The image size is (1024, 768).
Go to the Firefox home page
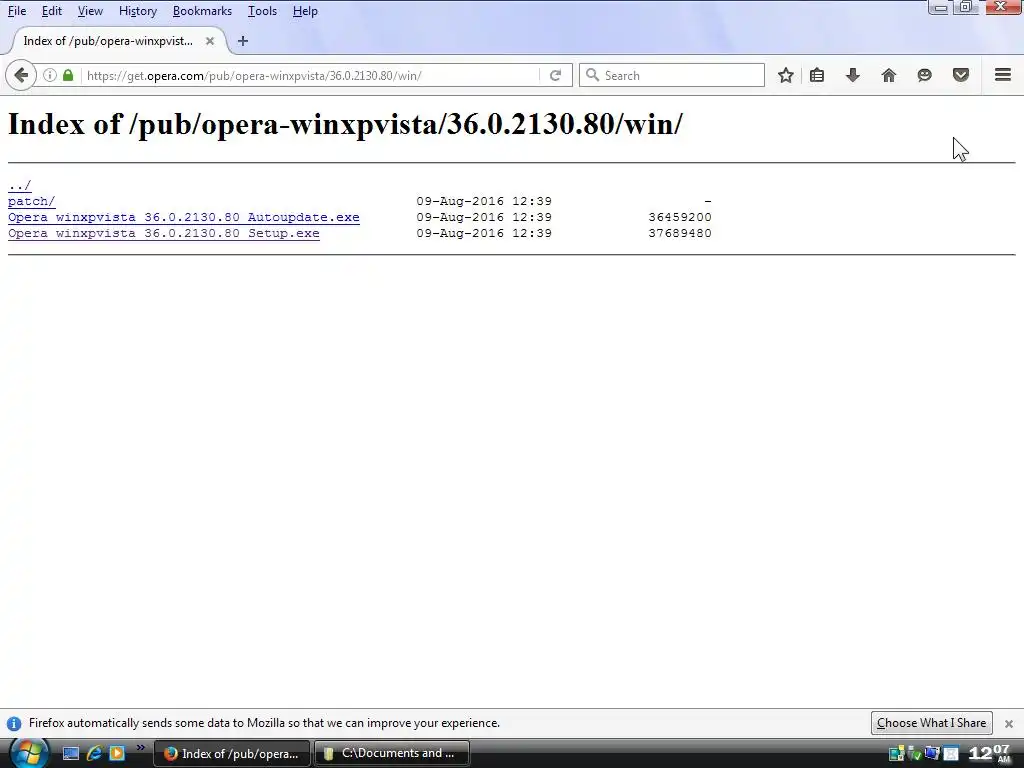pos(888,75)
